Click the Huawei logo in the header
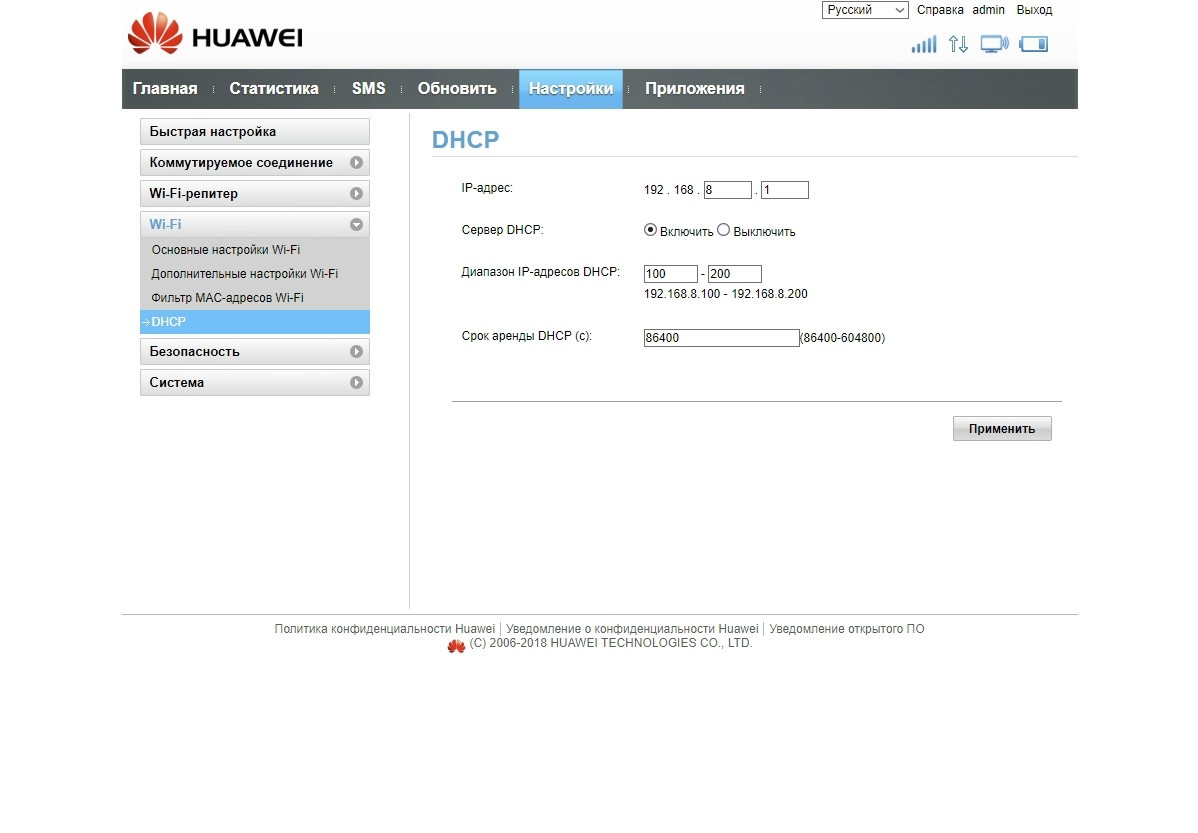1198x833 pixels. 215,34
